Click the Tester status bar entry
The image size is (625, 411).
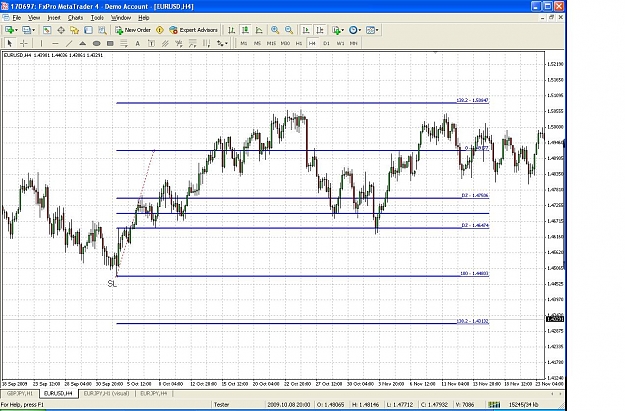click(x=222, y=405)
